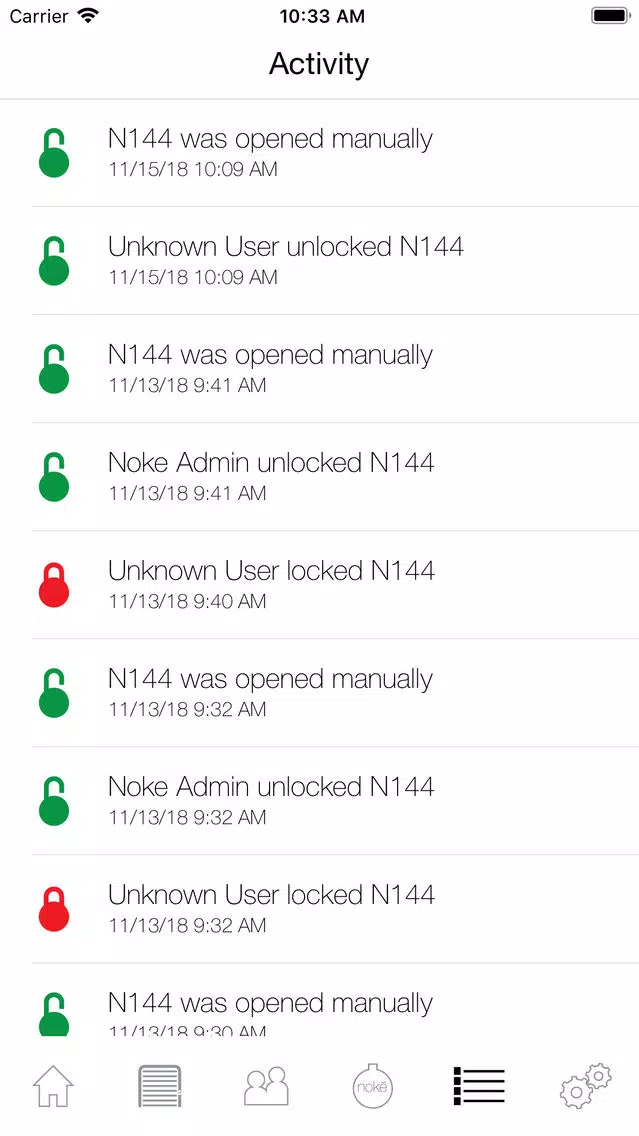Open the Home tab icon

[53, 1086]
